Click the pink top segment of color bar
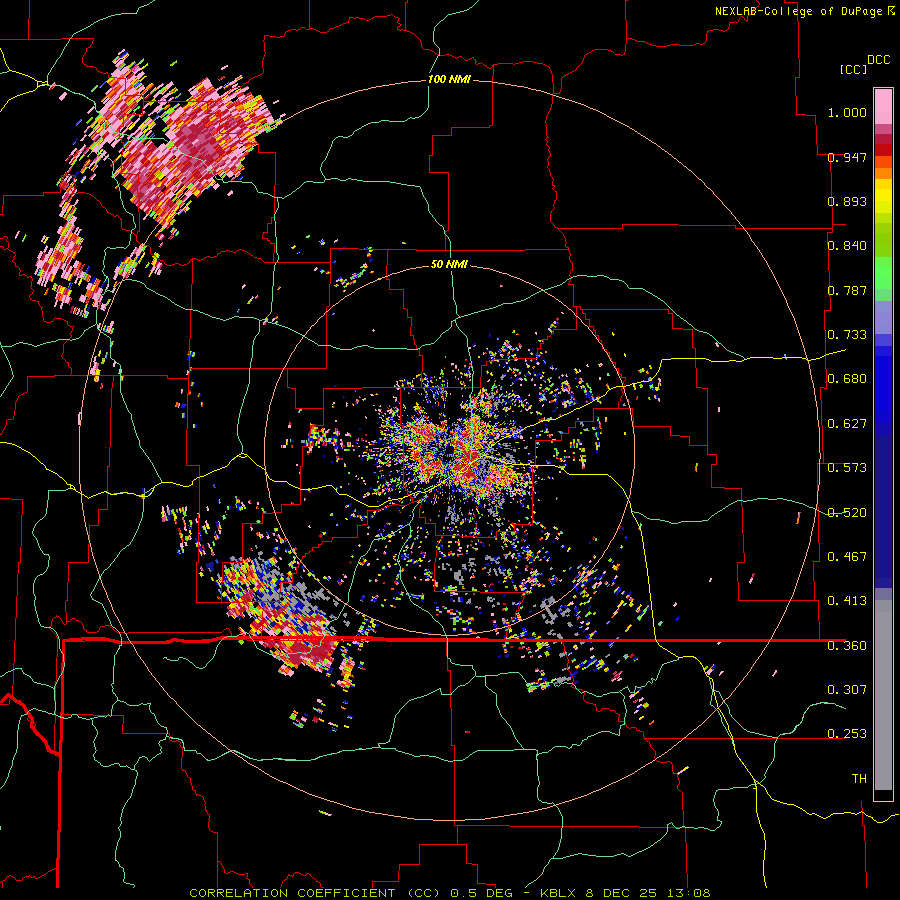 pos(883,106)
